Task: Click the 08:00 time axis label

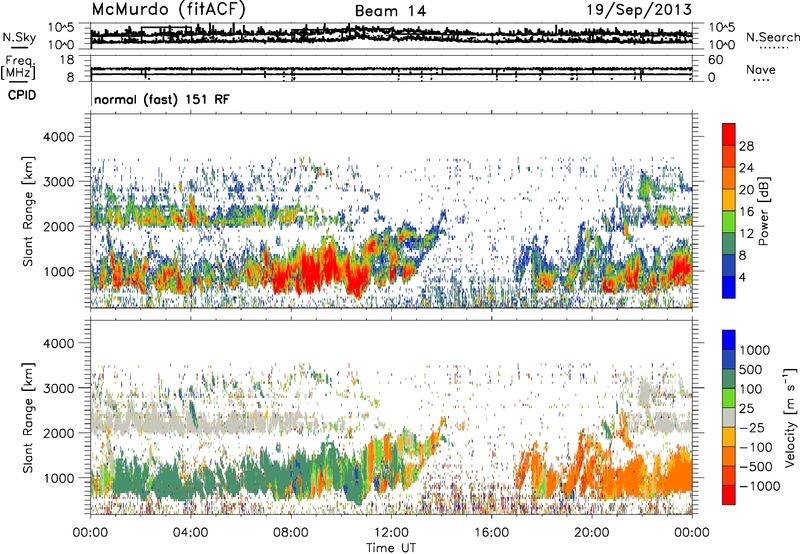Action: tap(291, 533)
